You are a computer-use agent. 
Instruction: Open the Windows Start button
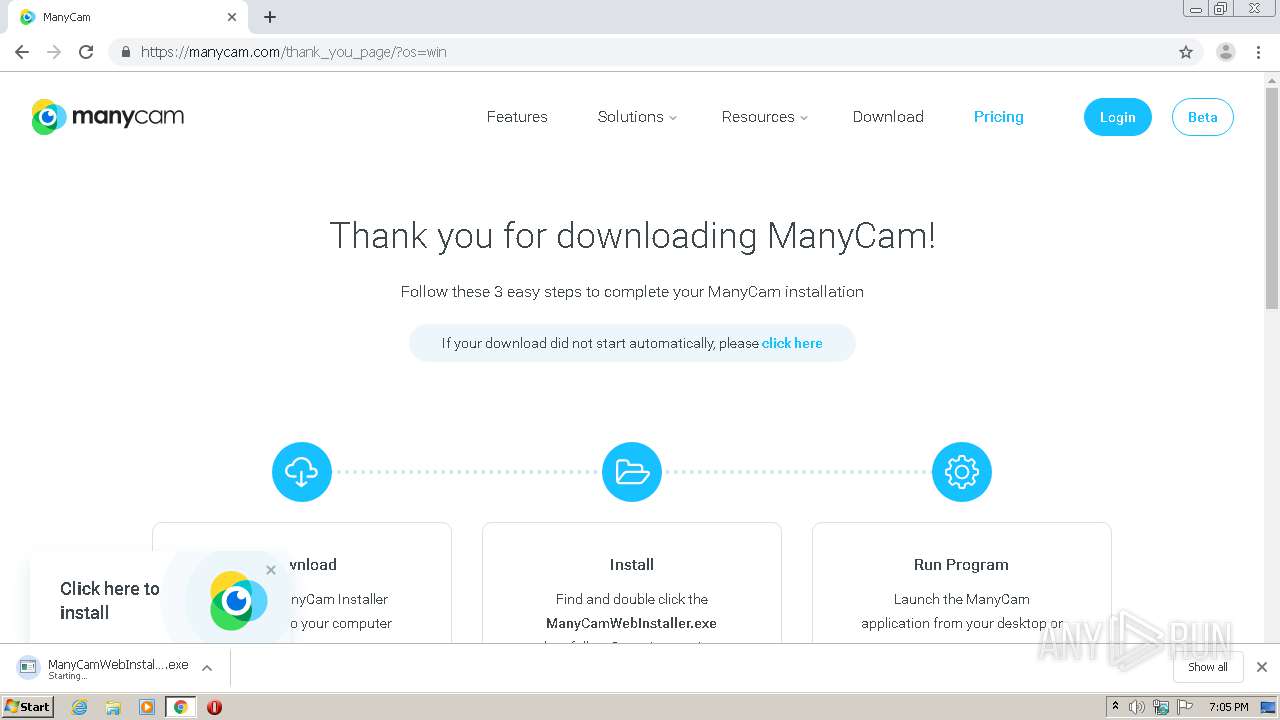(x=28, y=707)
